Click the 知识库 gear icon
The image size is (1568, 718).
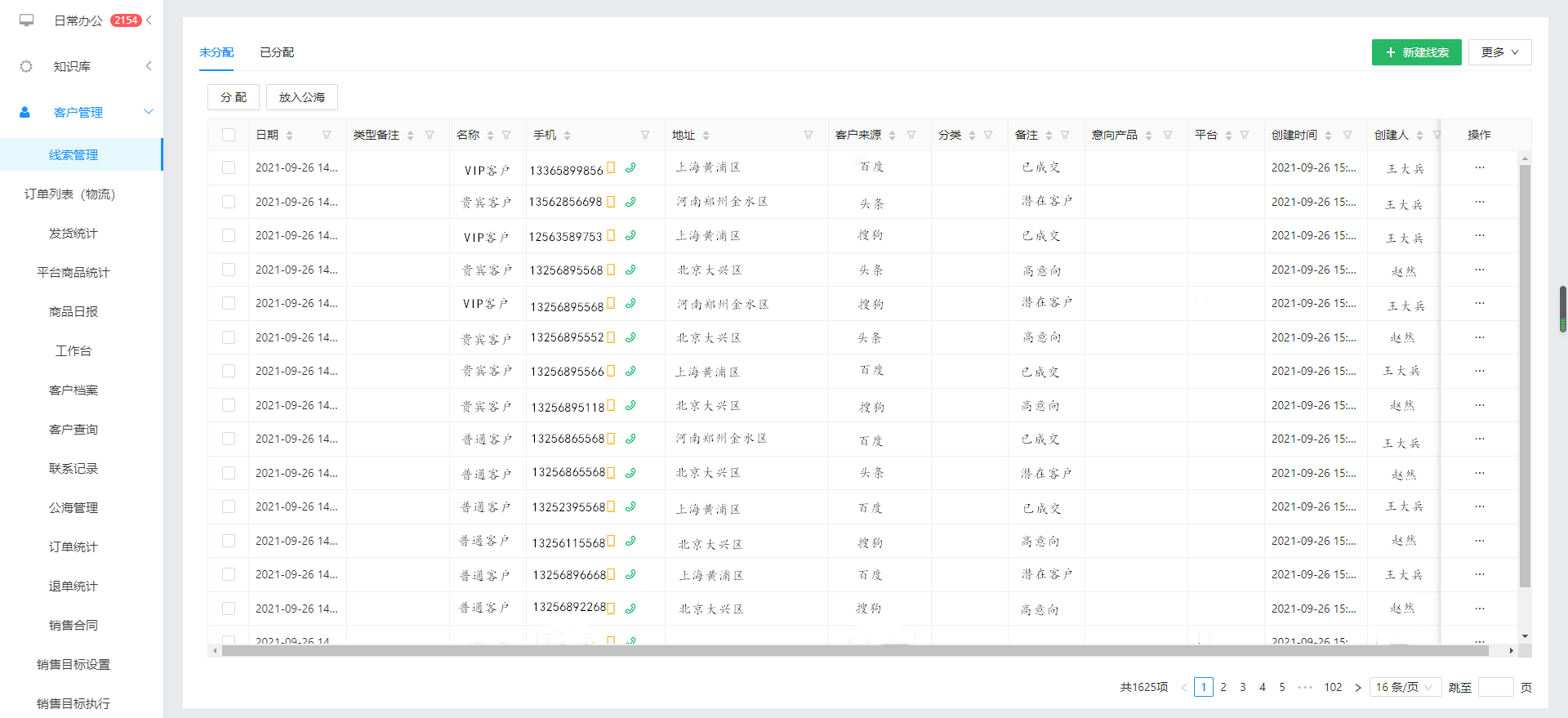26,66
